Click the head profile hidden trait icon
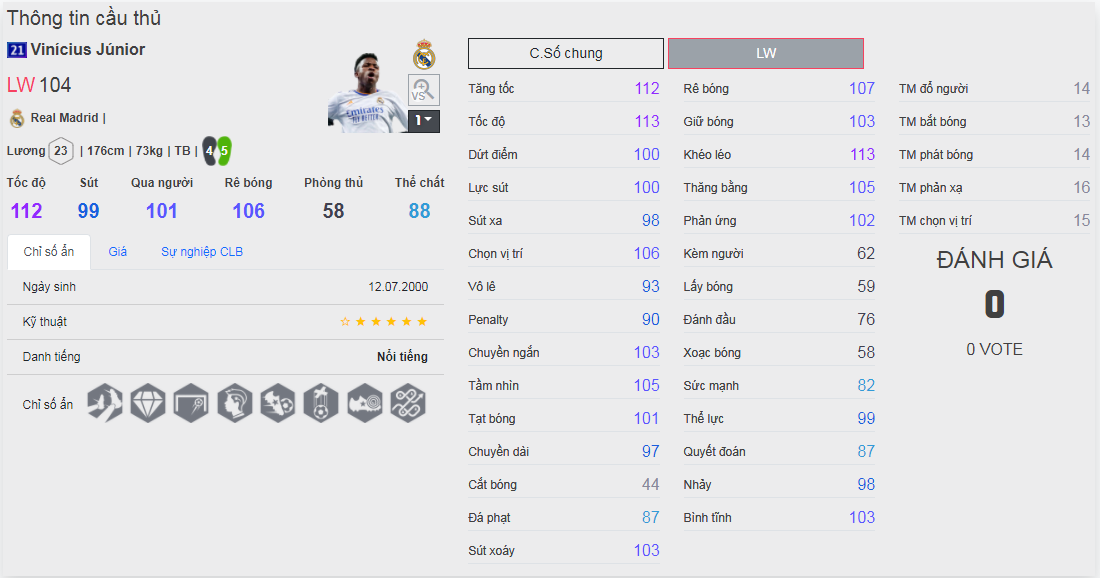 click(x=235, y=402)
